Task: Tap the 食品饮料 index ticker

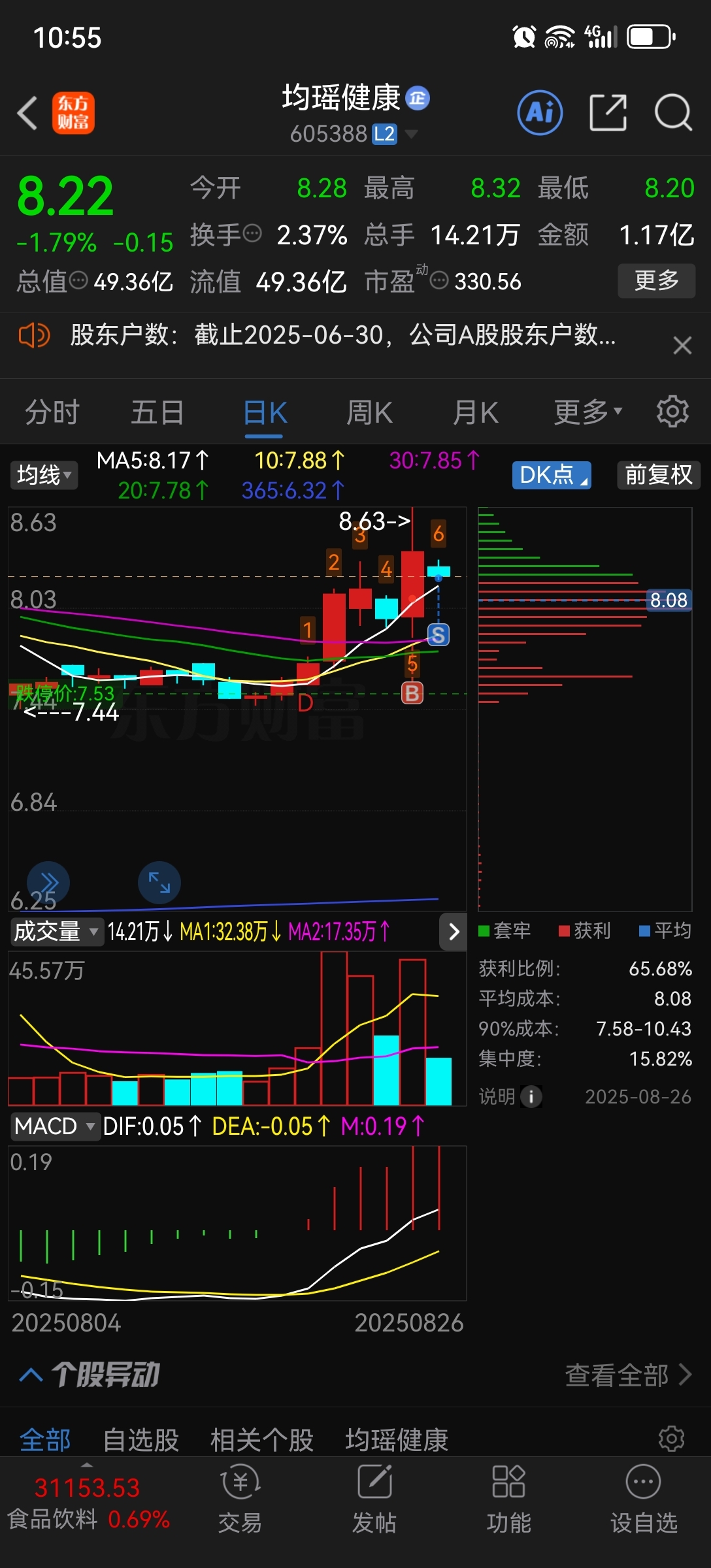Action: 88,1503
